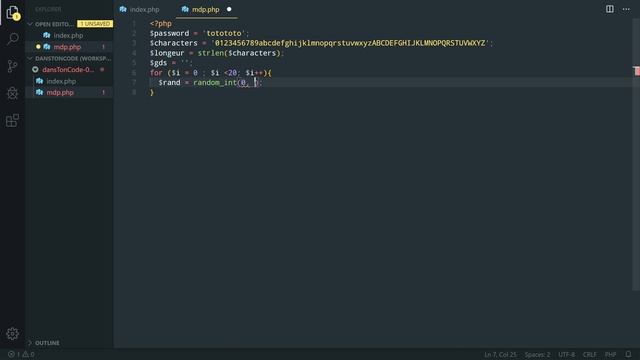
Task: Open mdp.php in workspace folder tree
Action: pos(60,93)
